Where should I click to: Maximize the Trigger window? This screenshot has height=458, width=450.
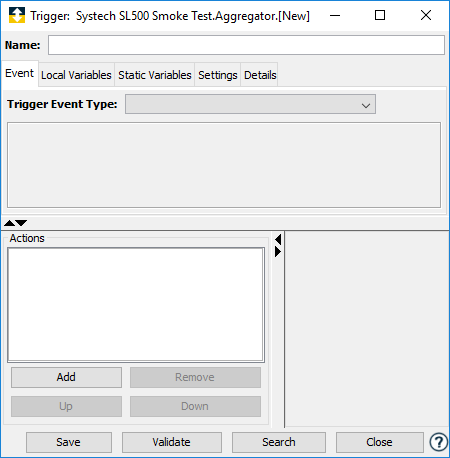click(x=380, y=15)
